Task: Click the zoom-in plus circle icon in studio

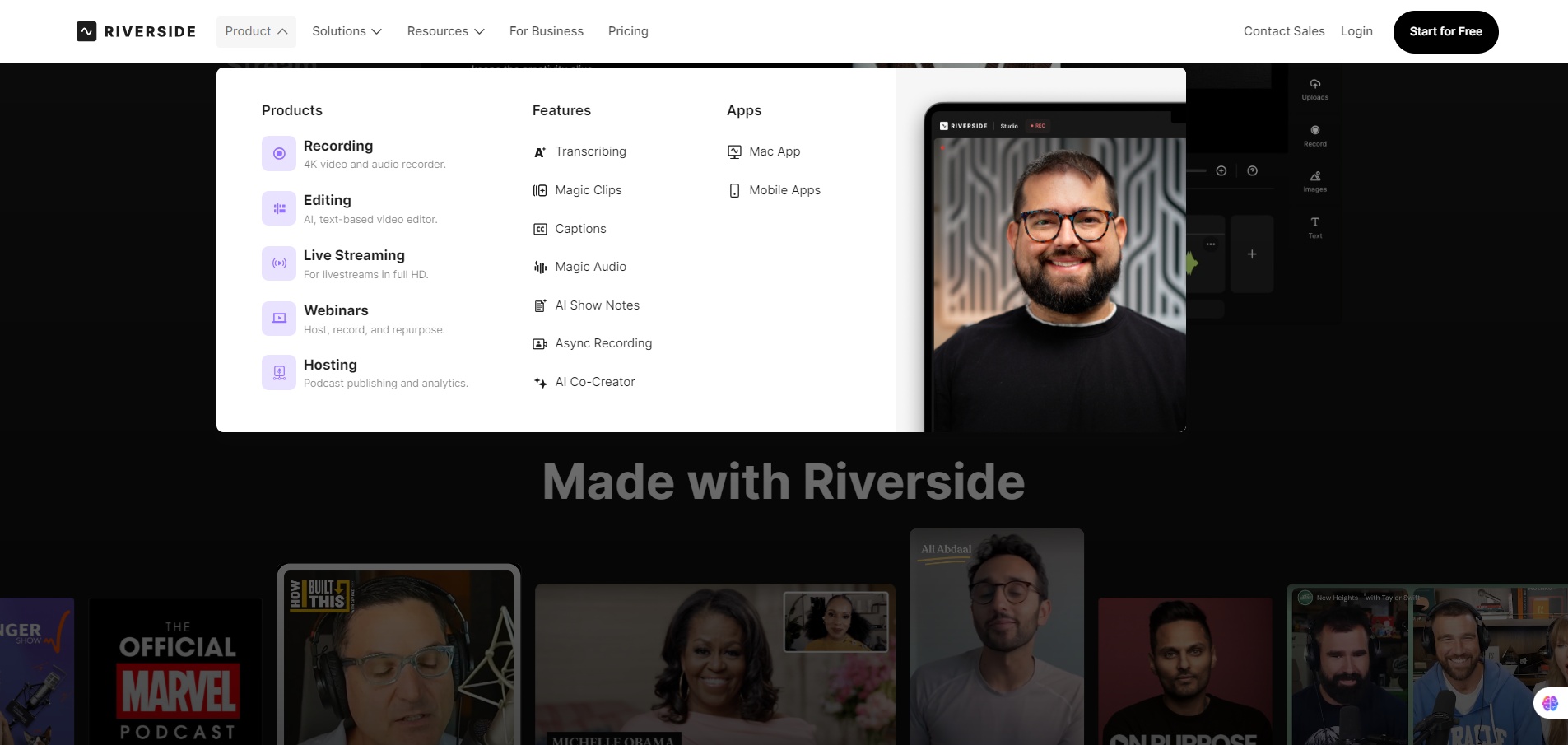Action: coord(1221,171)
